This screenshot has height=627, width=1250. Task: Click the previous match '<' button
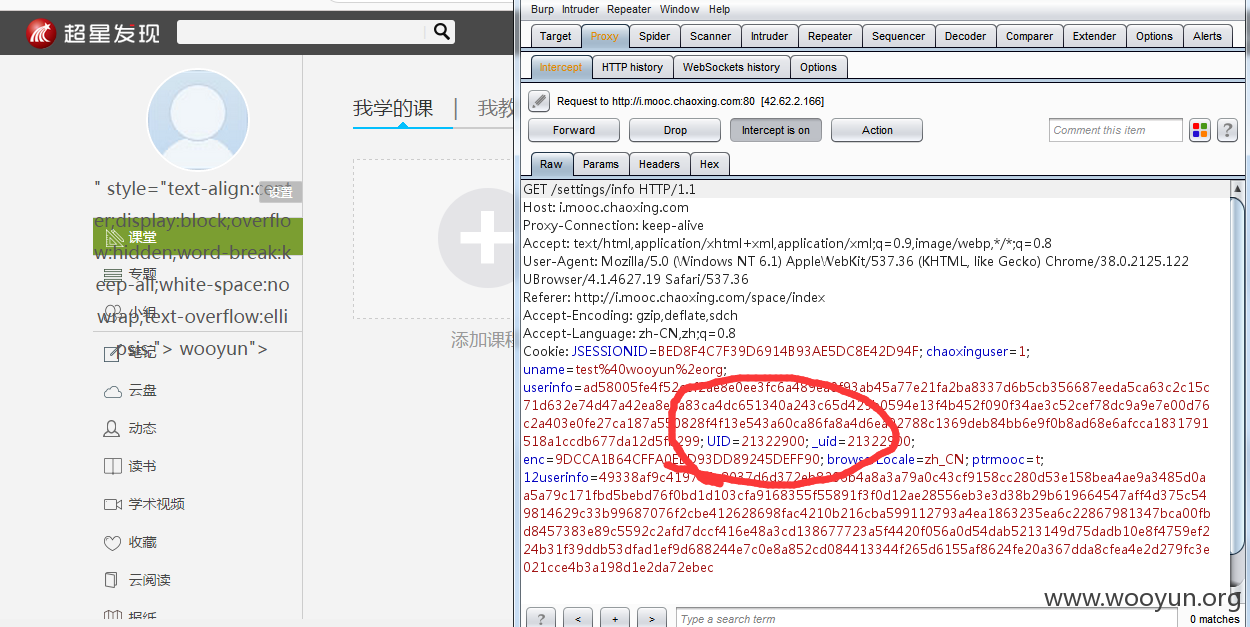pos(578,619)
